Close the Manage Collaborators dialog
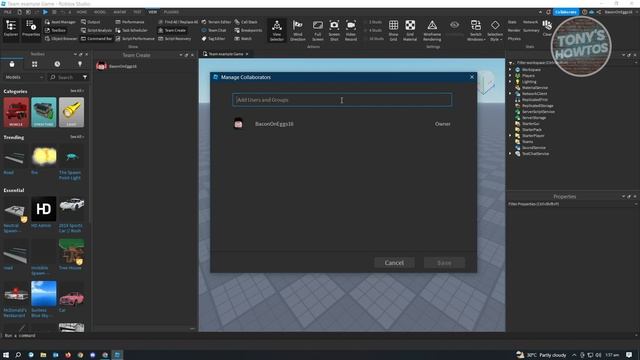This screenshot has width=640, height=360. point(472,77)
